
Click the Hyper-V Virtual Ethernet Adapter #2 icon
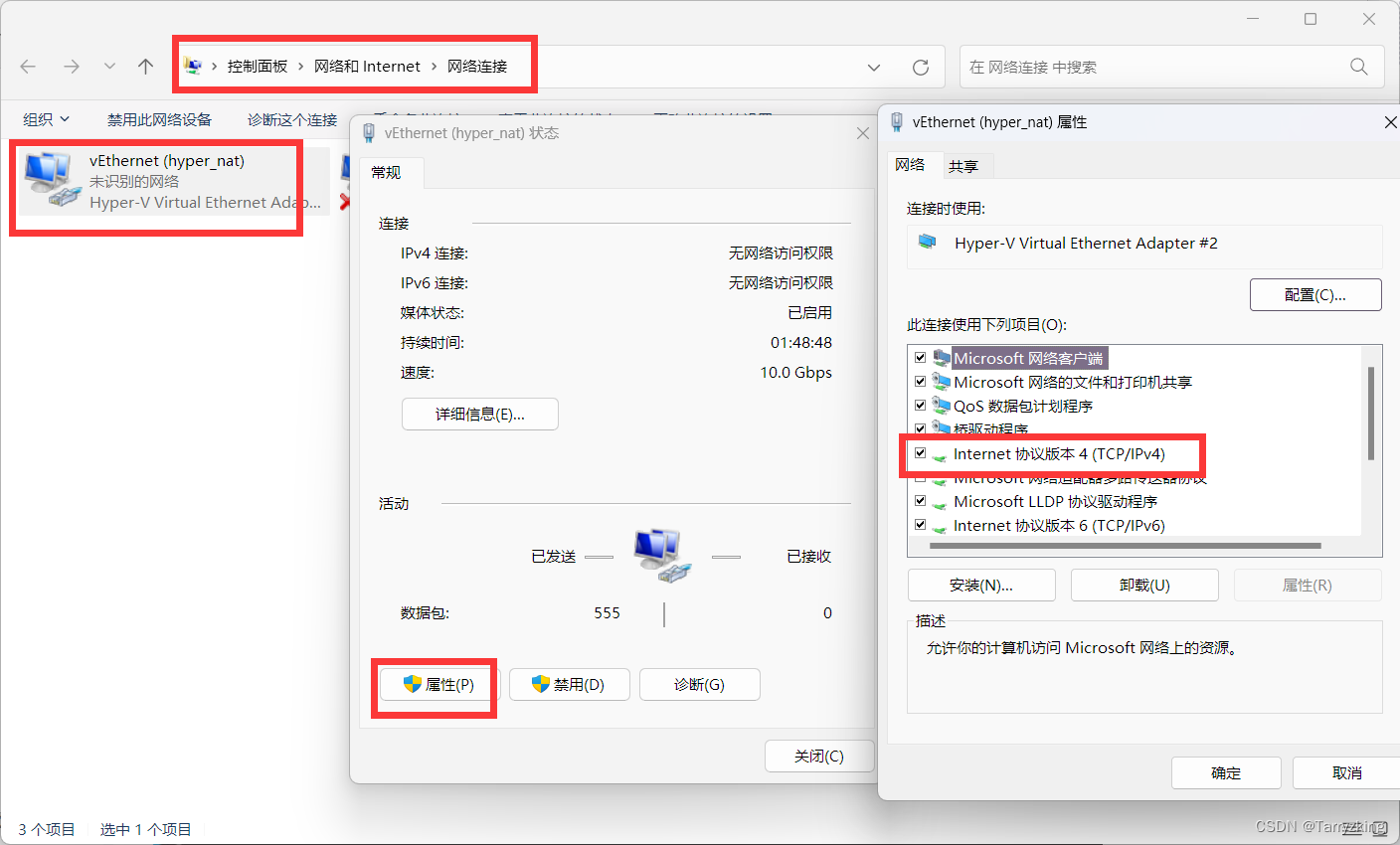point(928,242)
